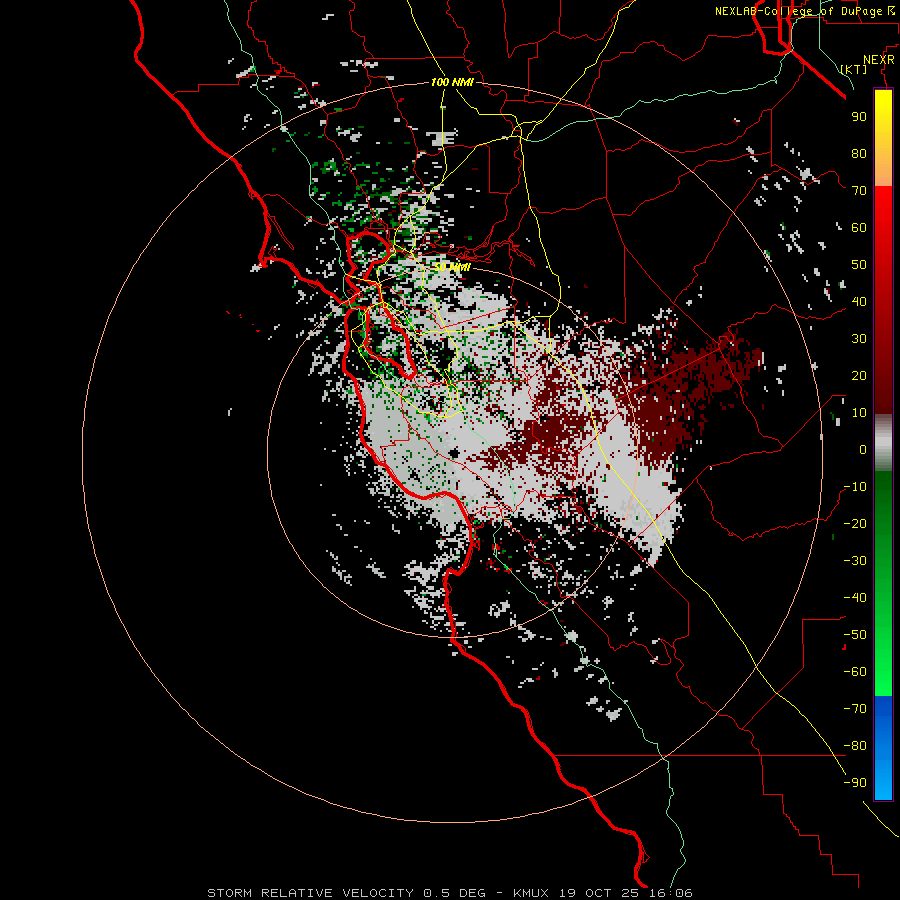Viewport: 900px width, 900px height.
Task: Click the -80 knot scale value
Action: pyautogui.click(x=855, y=746)
